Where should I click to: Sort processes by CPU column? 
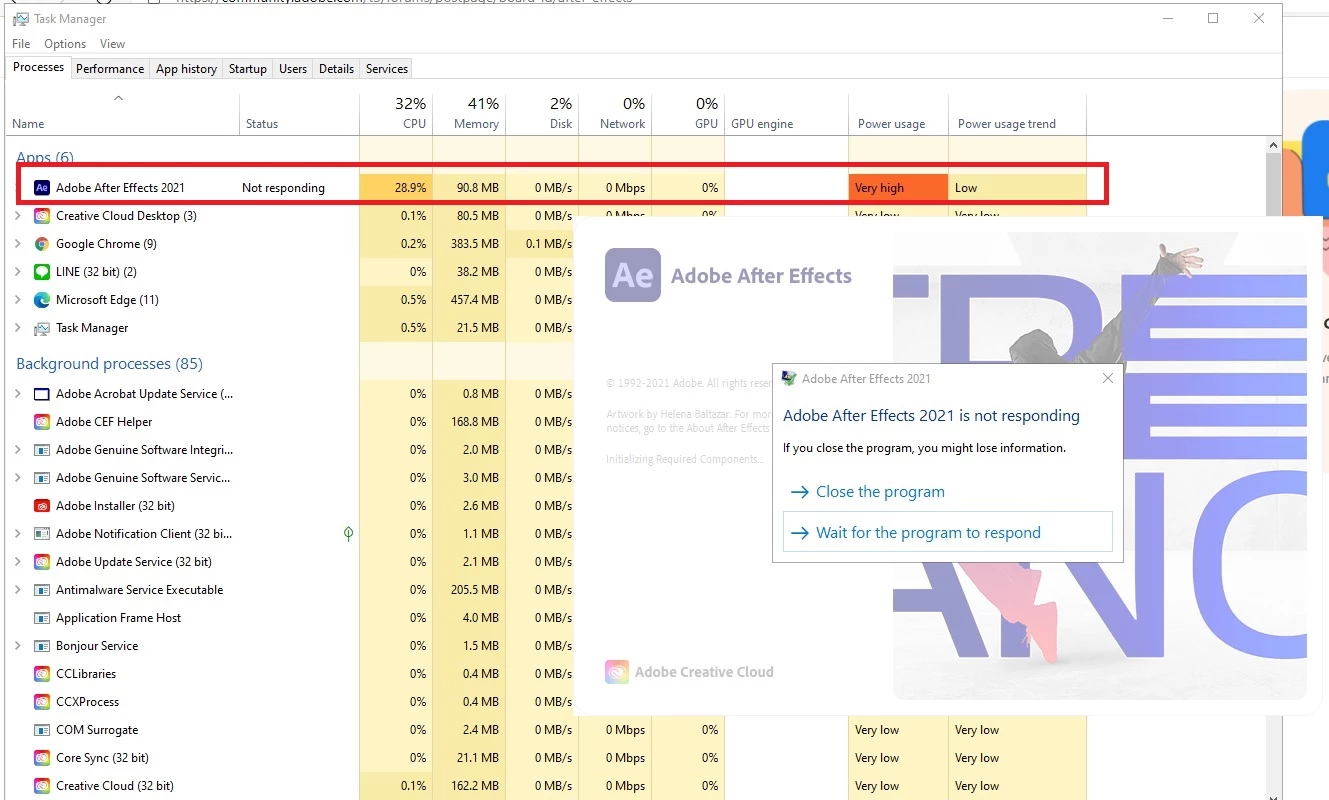point(396,114)
